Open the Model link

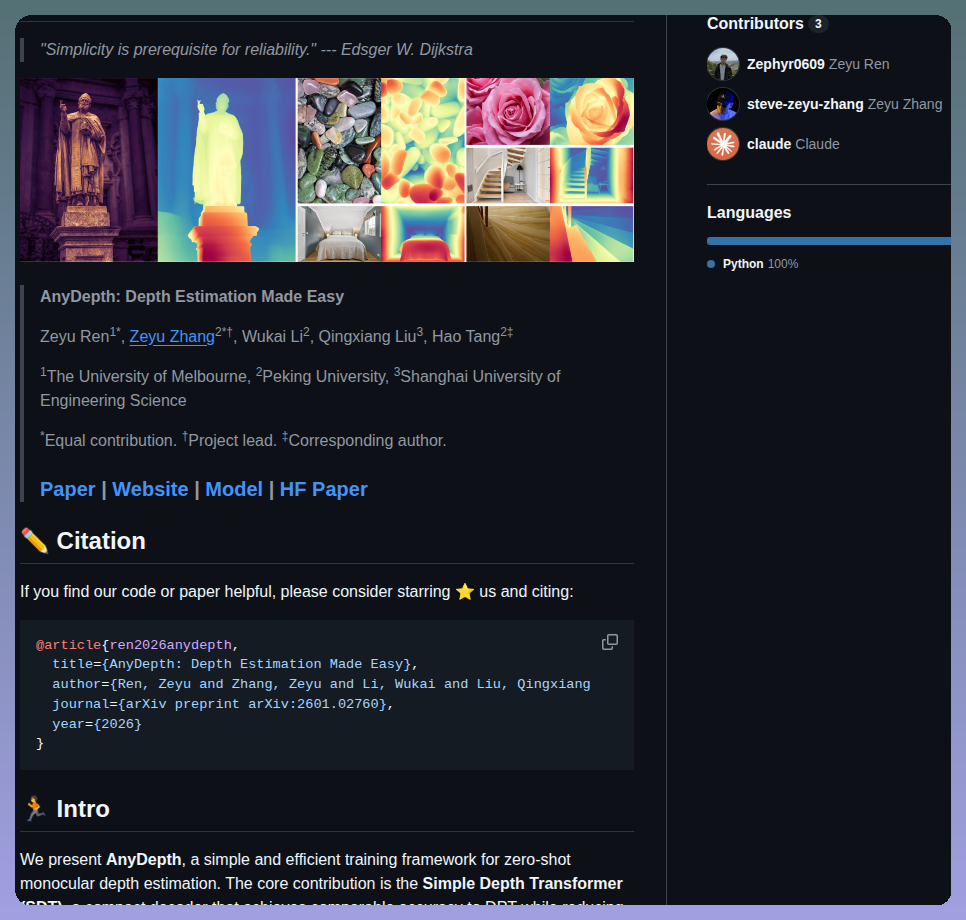tap(233, 489)
